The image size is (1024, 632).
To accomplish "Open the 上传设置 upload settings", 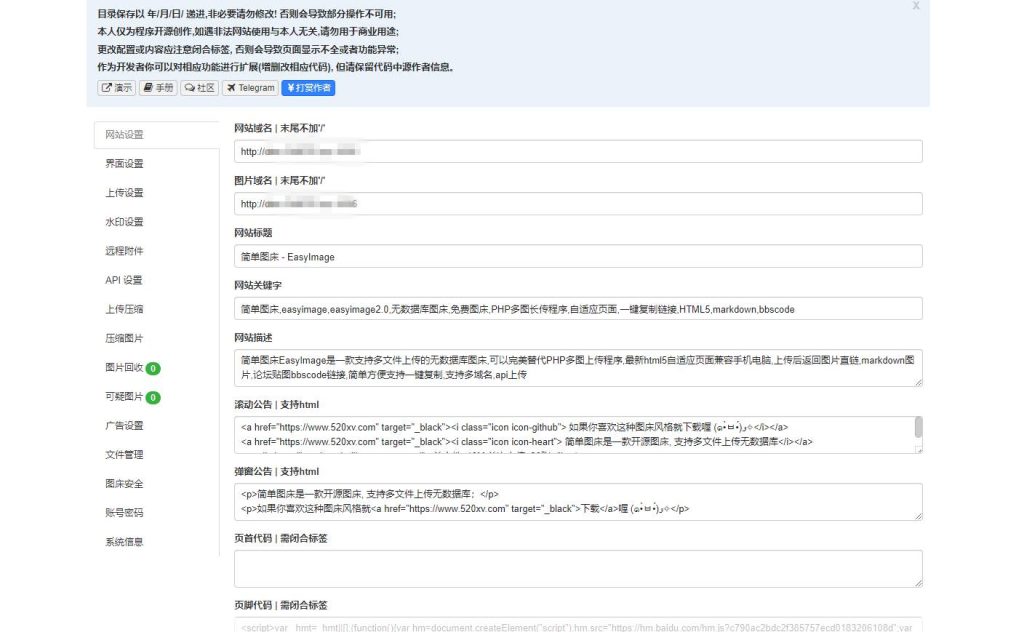I will (x=123, y=192).
